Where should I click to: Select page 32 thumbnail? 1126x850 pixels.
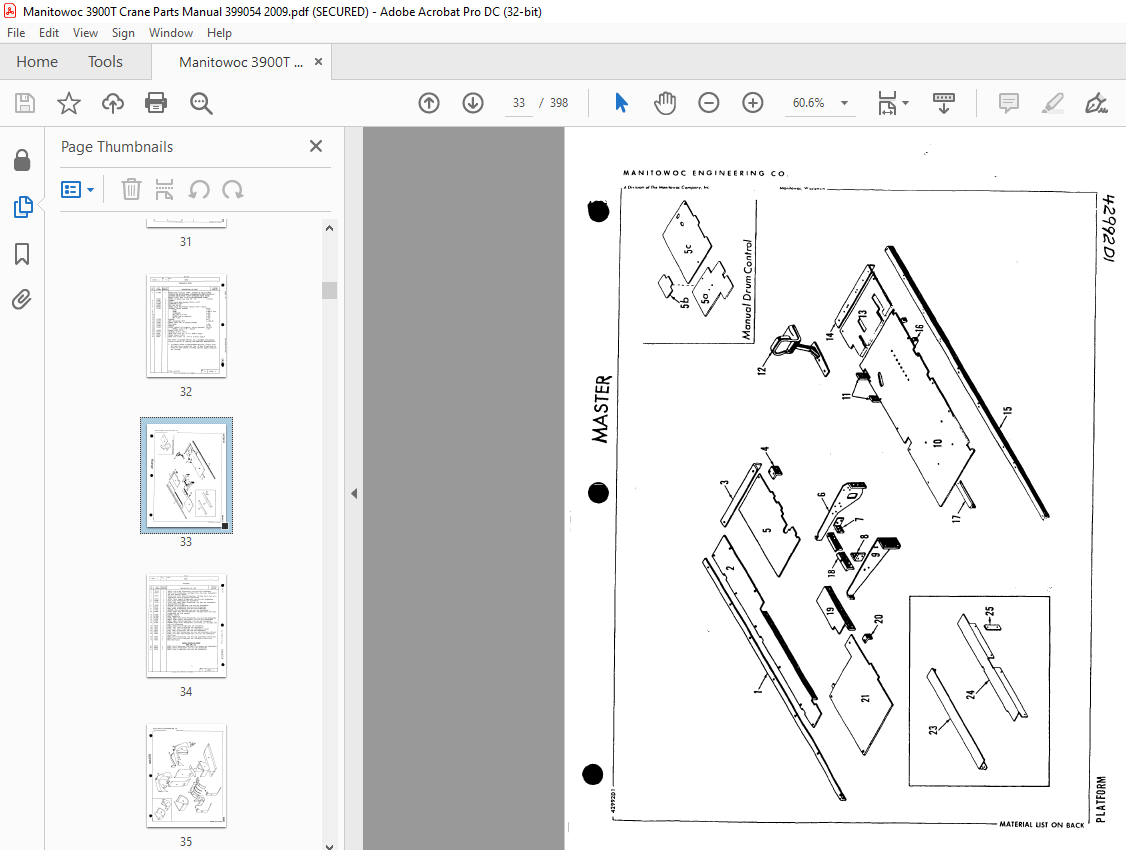(186, 326)
